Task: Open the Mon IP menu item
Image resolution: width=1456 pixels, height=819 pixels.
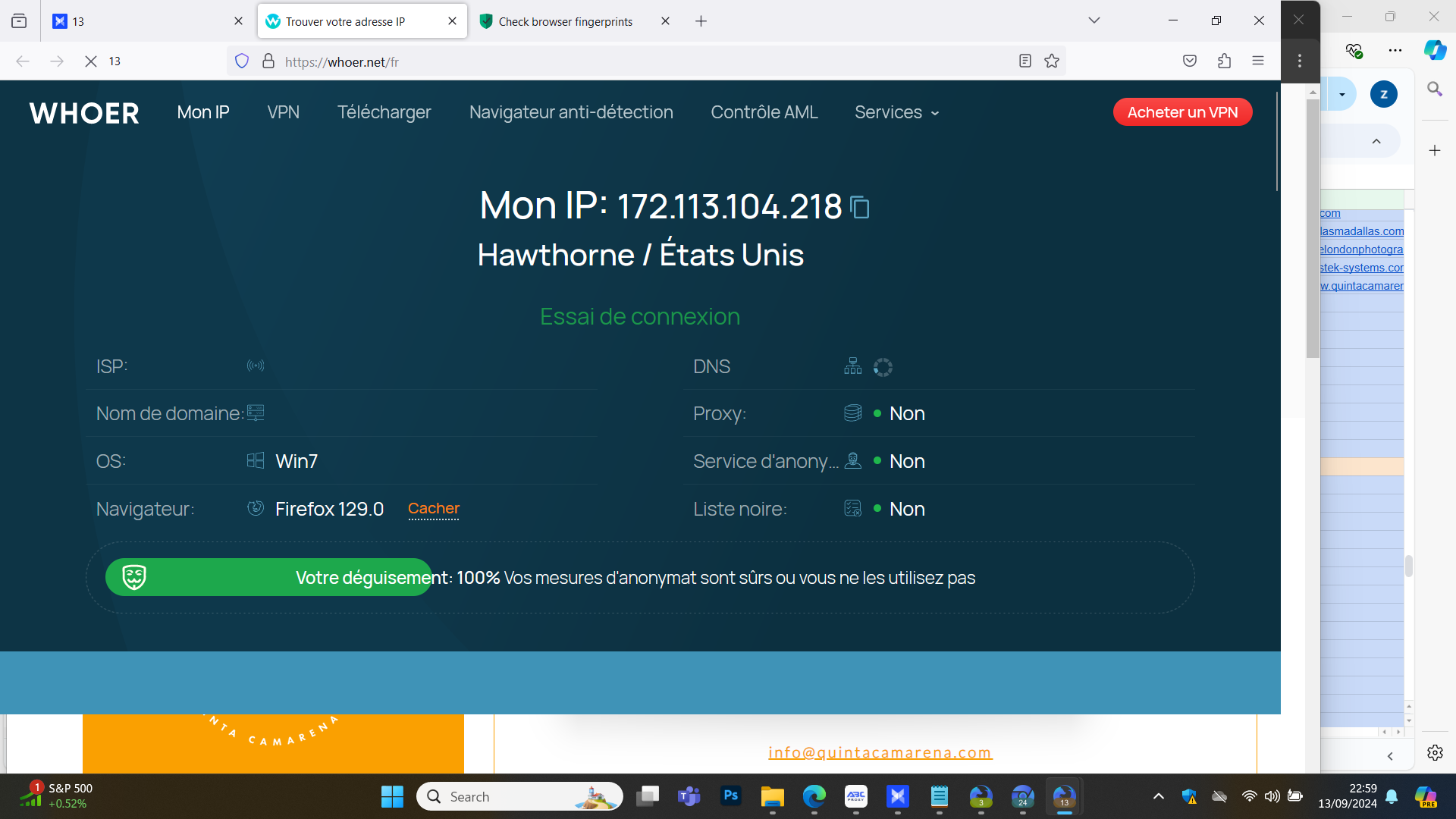Action: pos(203,112)
